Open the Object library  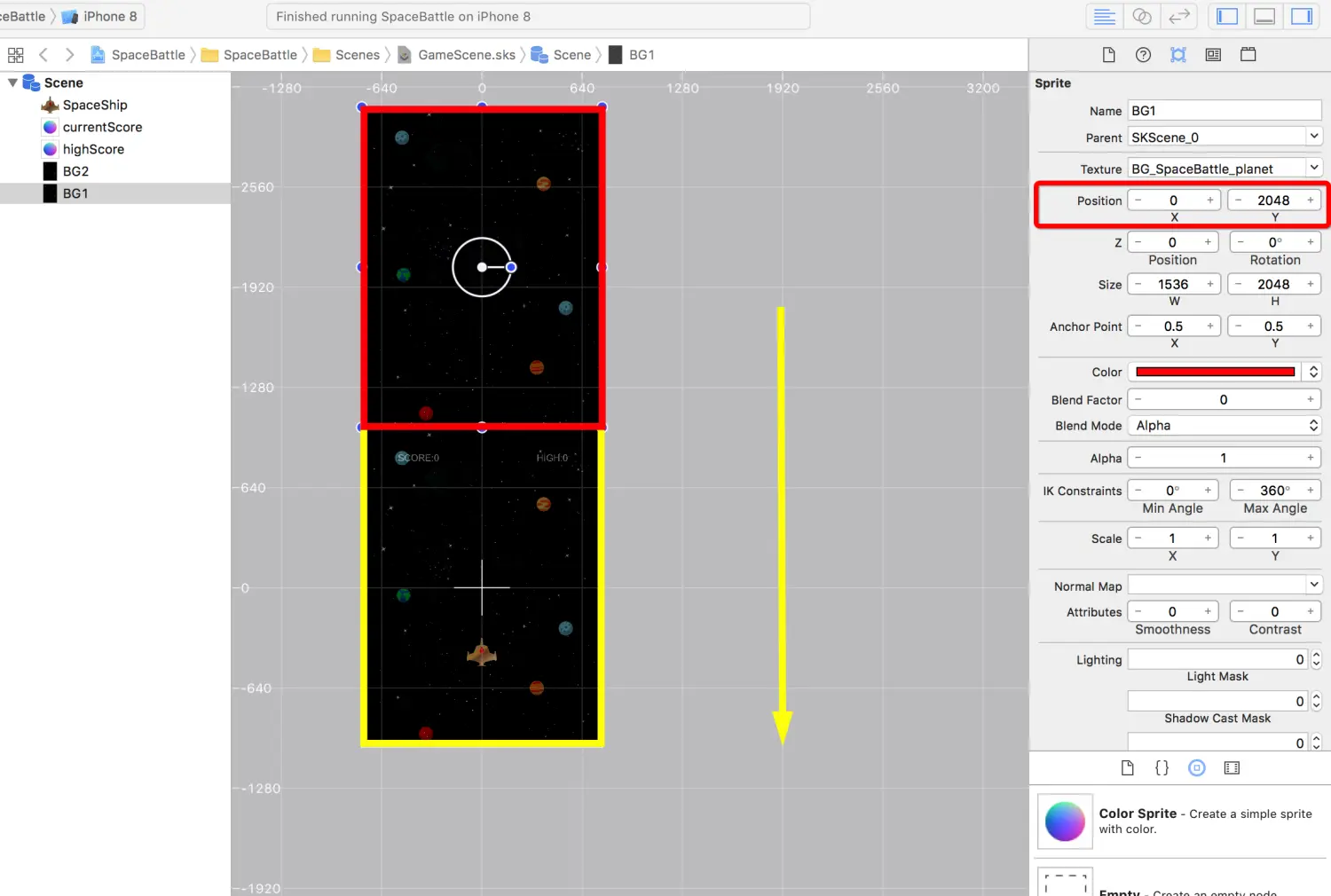coord(1197,768)
